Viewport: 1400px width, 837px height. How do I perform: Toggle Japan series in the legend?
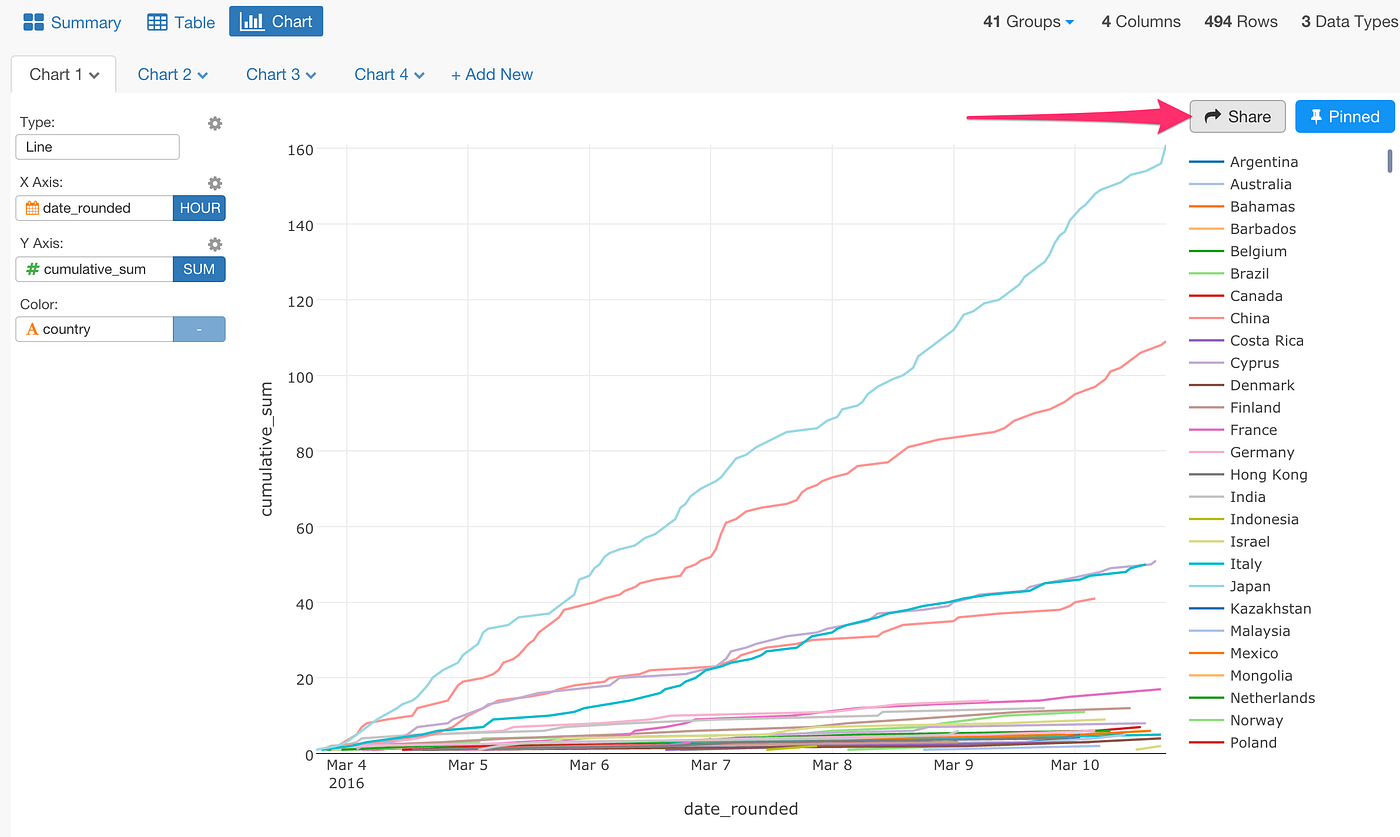1248,586
